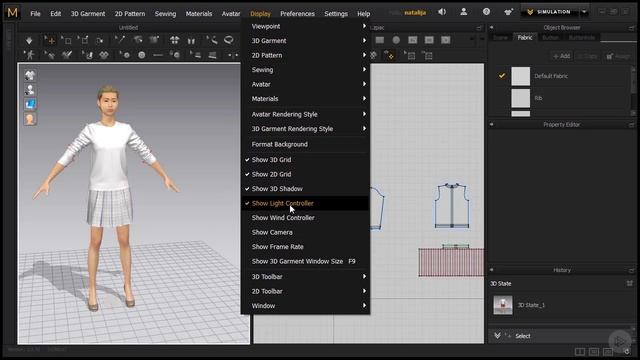The image size is (640, 360).
Task: Open the Settings menu
Action: (x=336, y=13)
